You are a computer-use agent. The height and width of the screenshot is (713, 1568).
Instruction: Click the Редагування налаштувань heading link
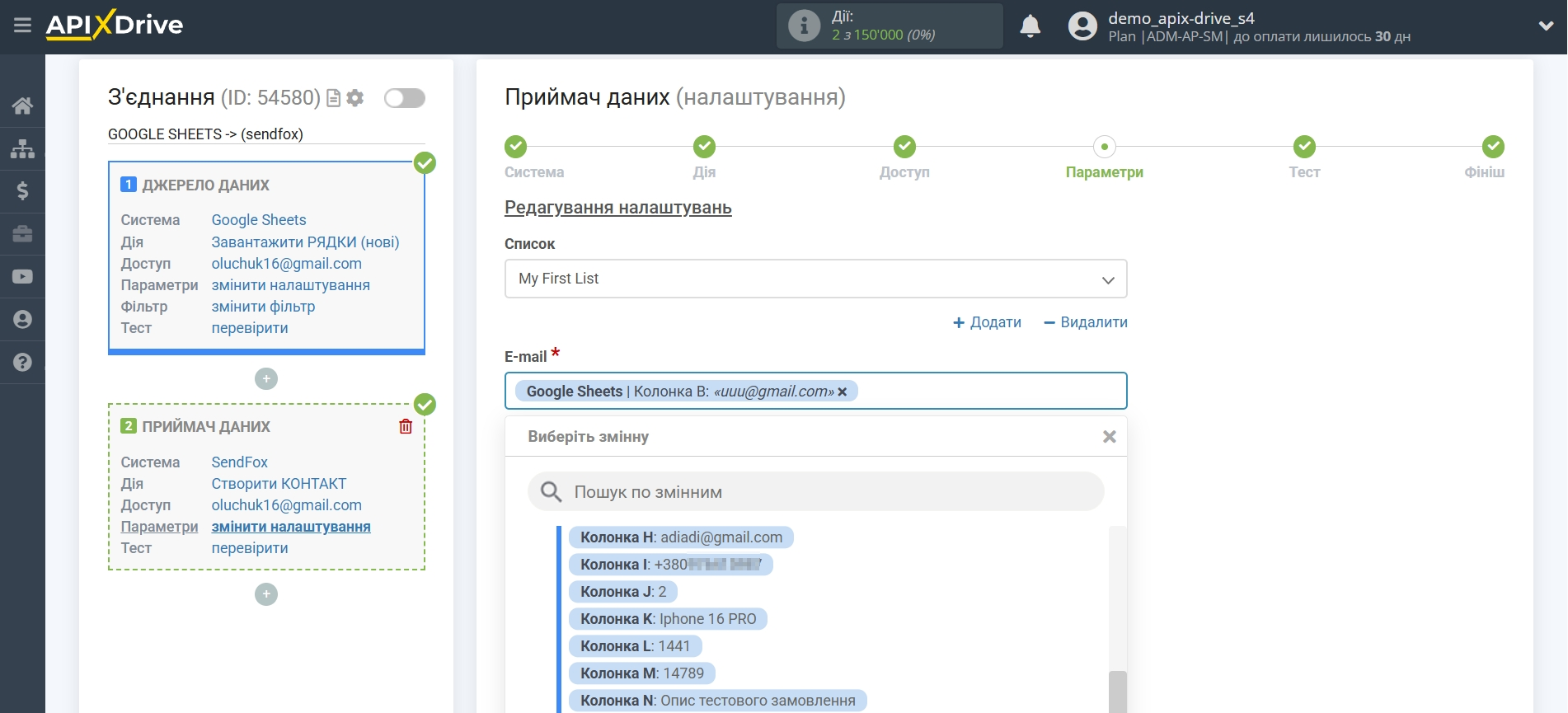(x=618, y=208)
